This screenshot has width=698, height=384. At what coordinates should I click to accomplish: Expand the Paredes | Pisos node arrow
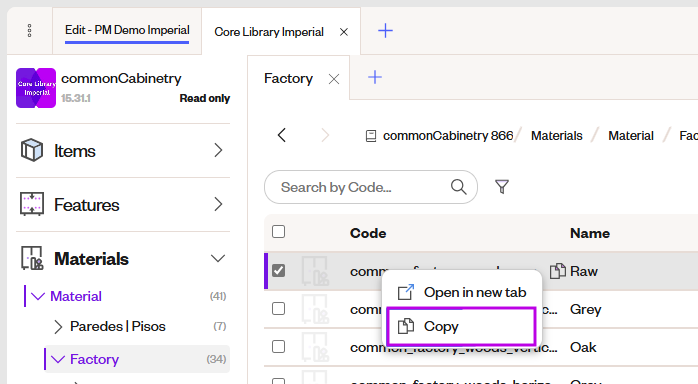pyautogui.click(x=58, y=327)
